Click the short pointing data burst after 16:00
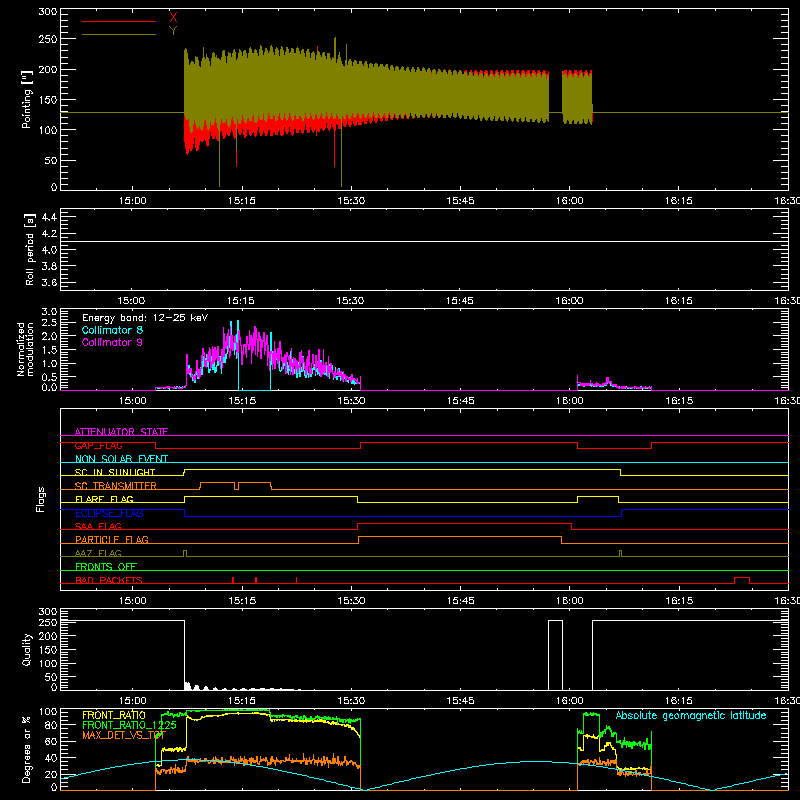The width and height of the screenshot is (800, 800). 577,97
